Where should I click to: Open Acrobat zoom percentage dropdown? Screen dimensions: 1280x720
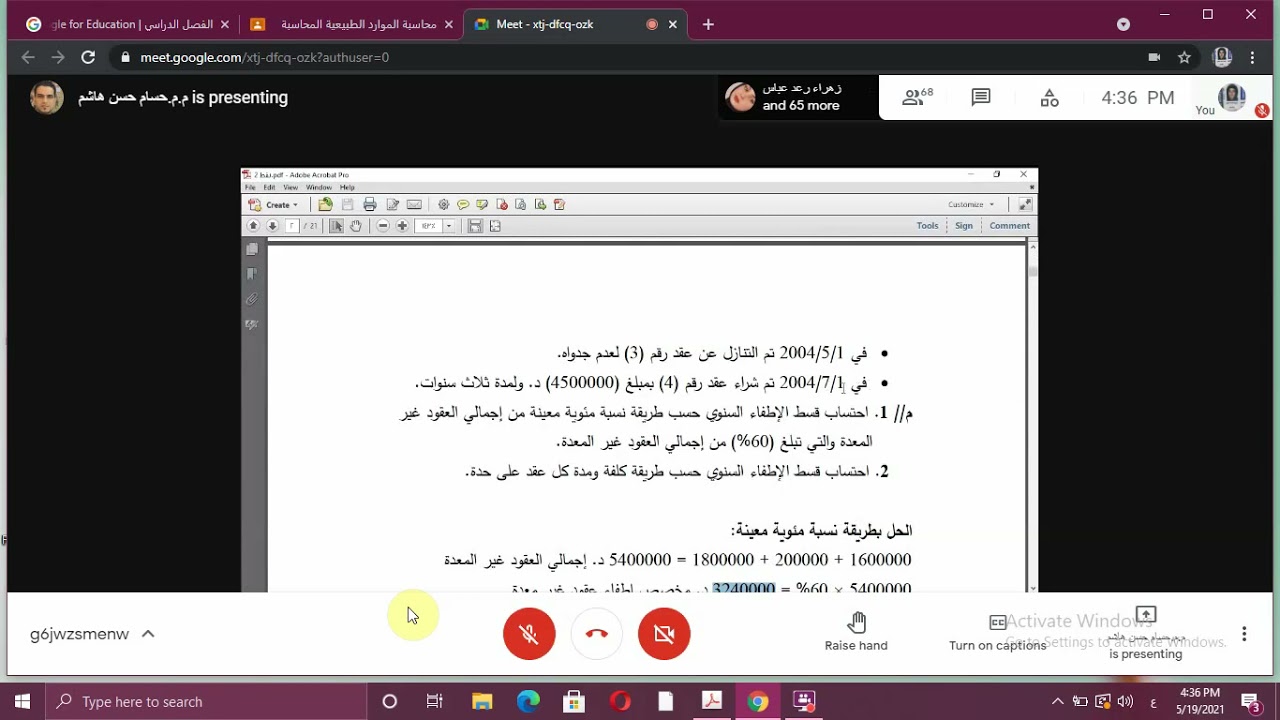point(449,226)
